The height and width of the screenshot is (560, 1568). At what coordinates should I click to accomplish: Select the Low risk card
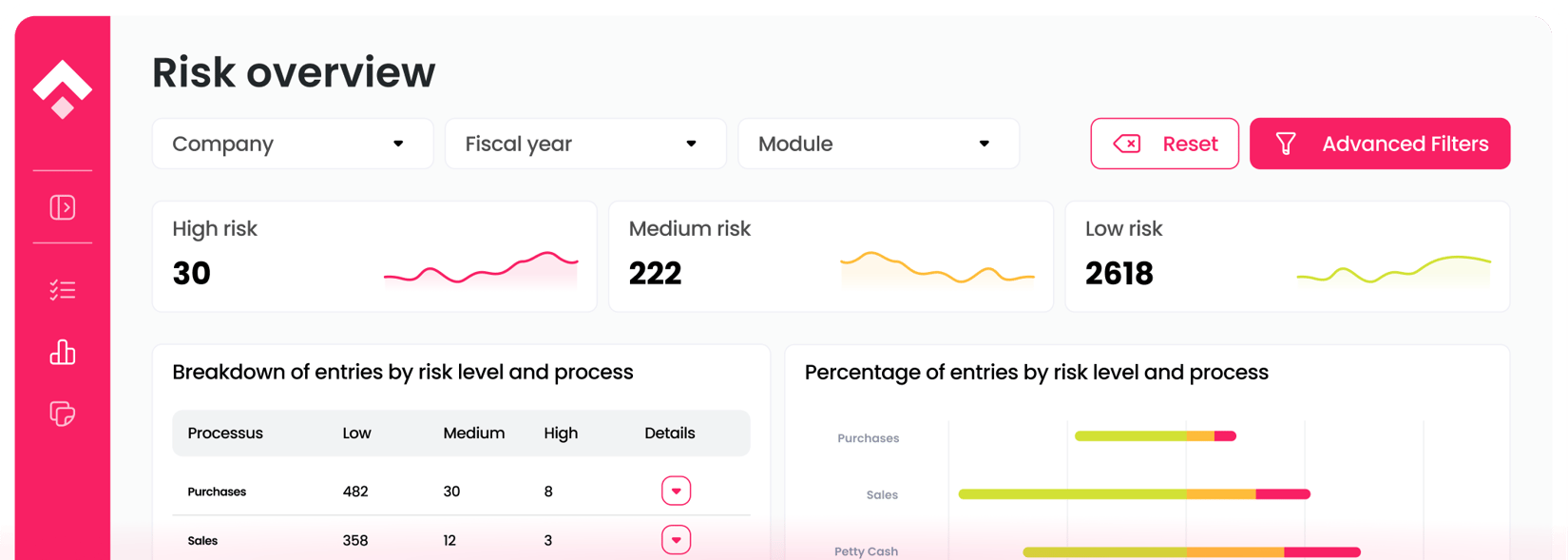1287,256
